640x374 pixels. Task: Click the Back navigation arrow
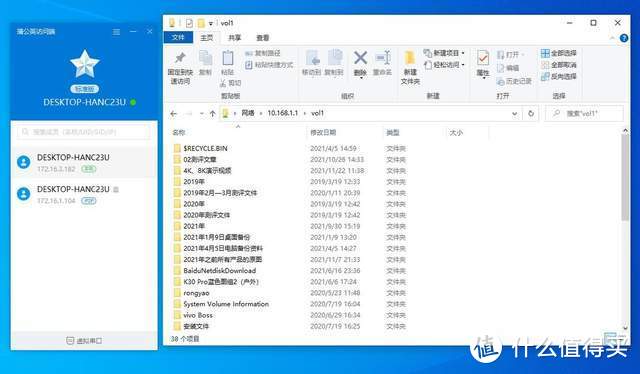point(173,114)
